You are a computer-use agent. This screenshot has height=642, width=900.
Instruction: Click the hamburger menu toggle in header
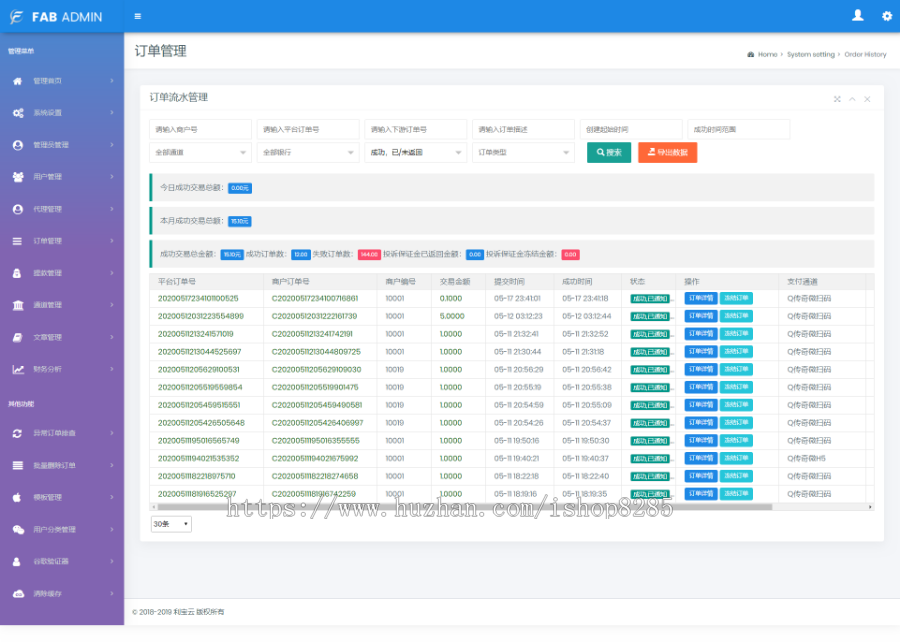(x=137, y=16)
